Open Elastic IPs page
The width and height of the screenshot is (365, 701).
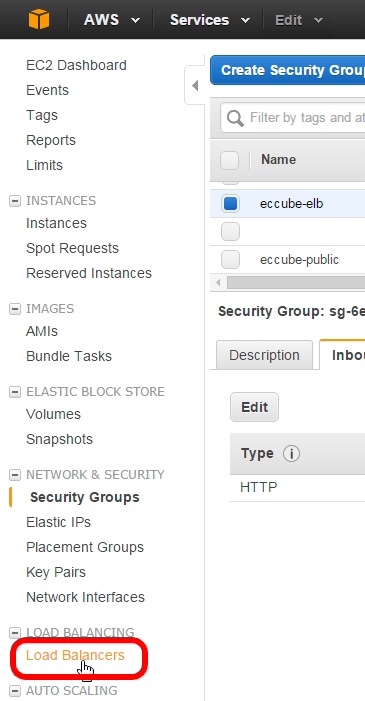(x=59, y=522)
